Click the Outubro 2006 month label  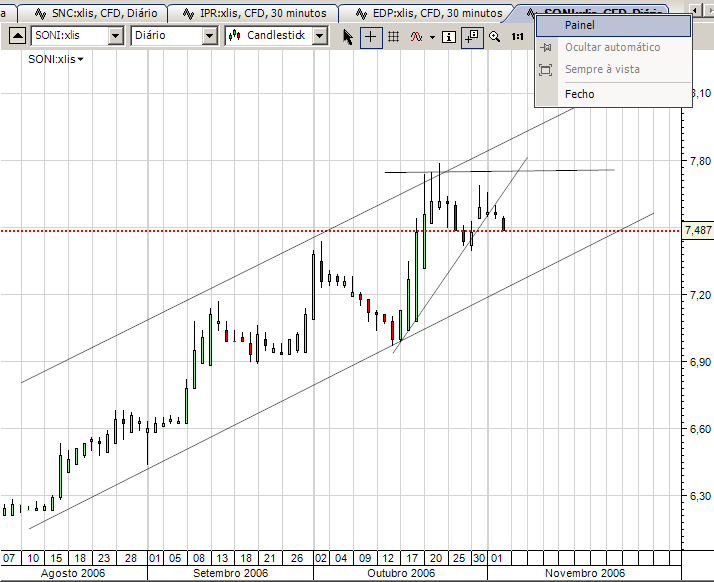(x=401, y=573)
